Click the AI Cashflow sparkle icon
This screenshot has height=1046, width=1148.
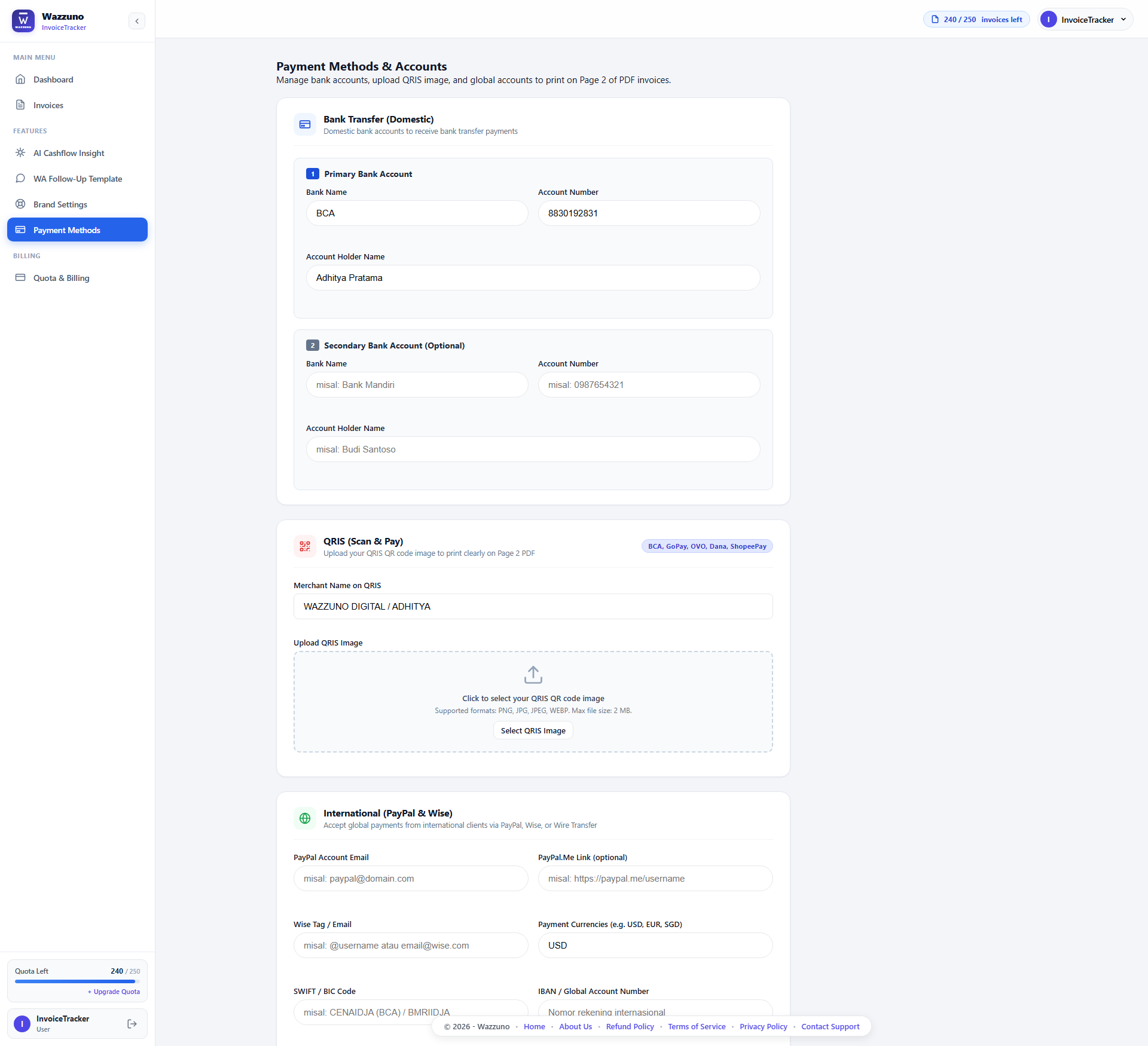point(20,153)
